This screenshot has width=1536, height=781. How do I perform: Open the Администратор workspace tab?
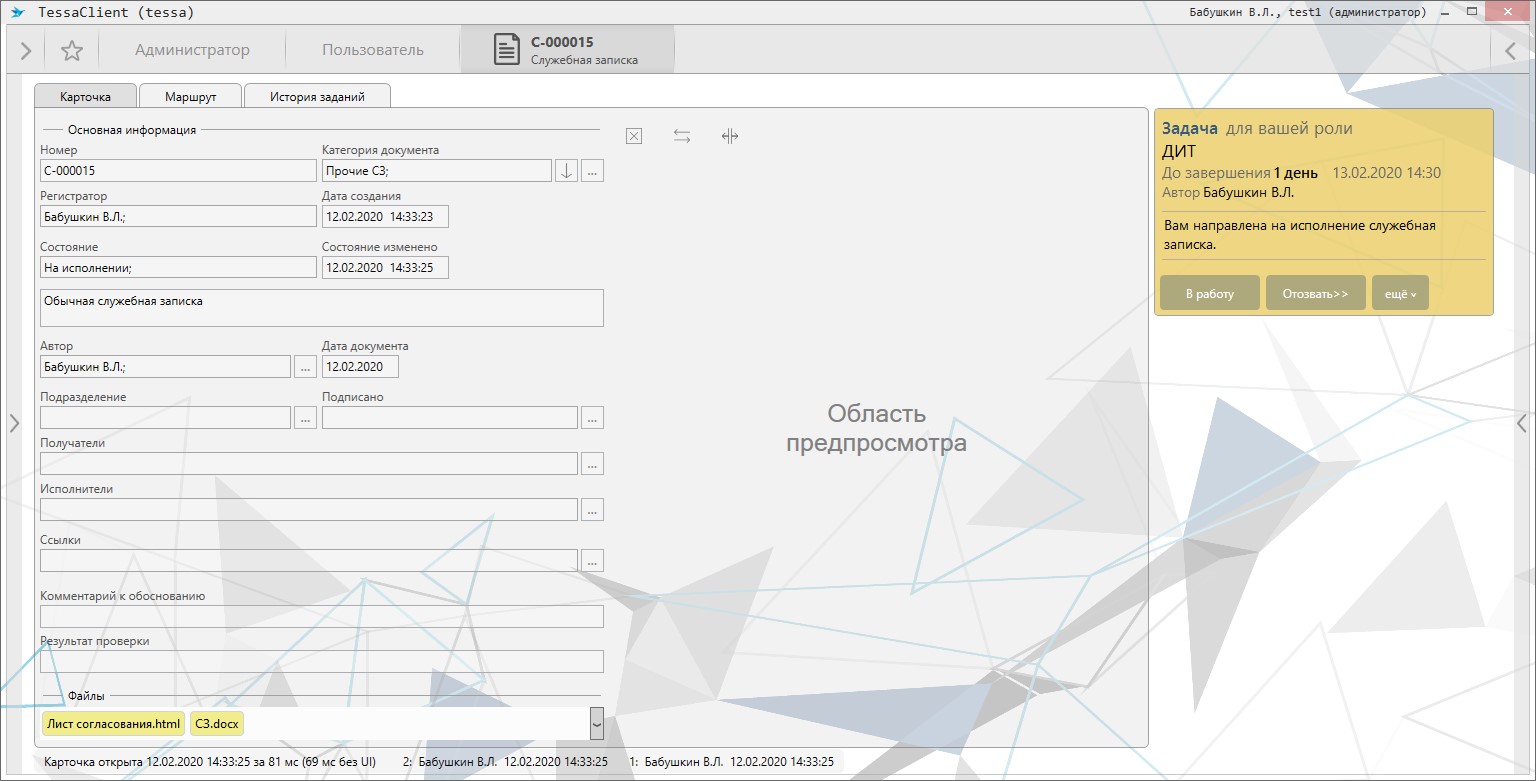[192, 50]
